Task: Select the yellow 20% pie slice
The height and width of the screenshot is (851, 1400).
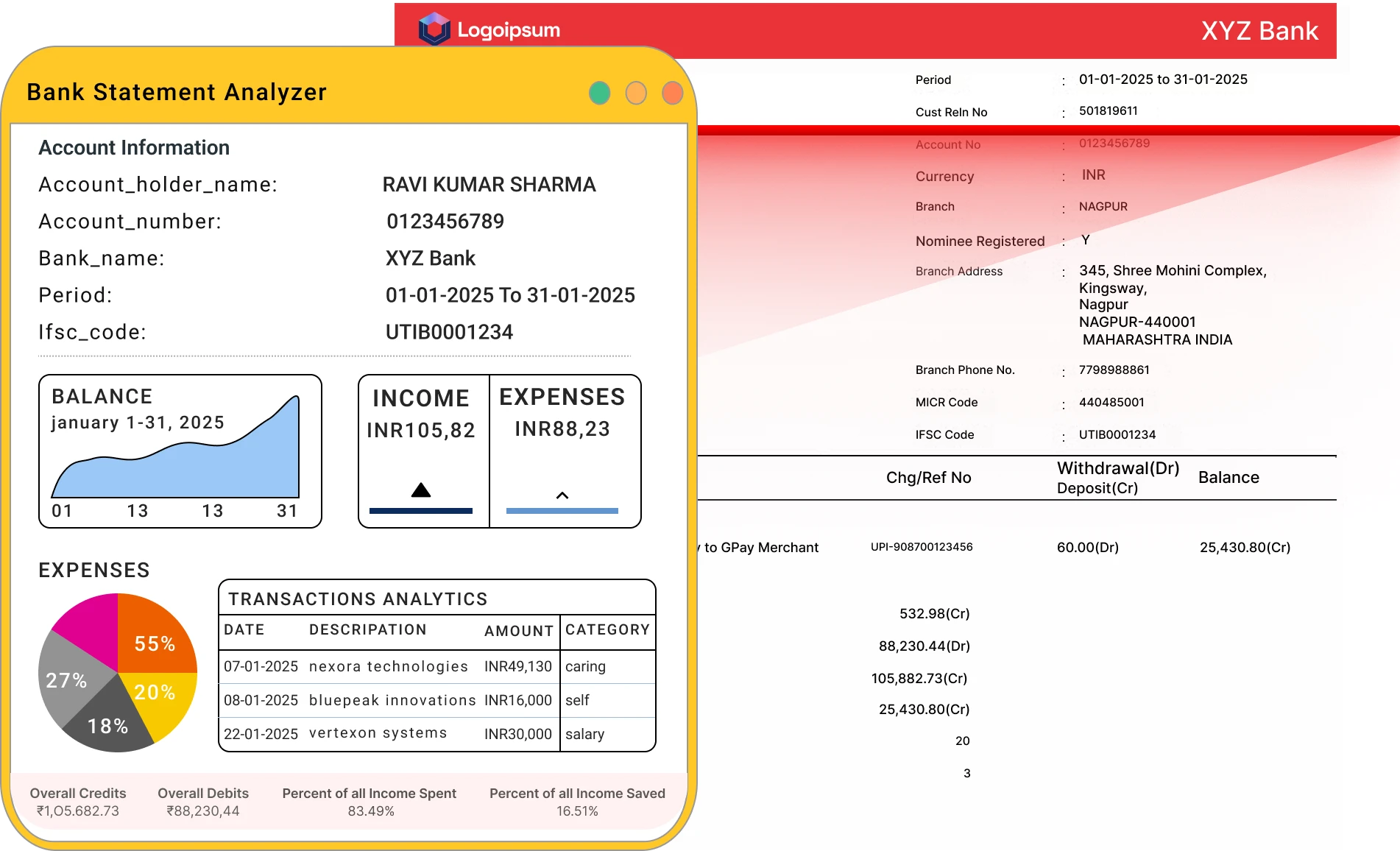Action: click(x=158, y=699)
